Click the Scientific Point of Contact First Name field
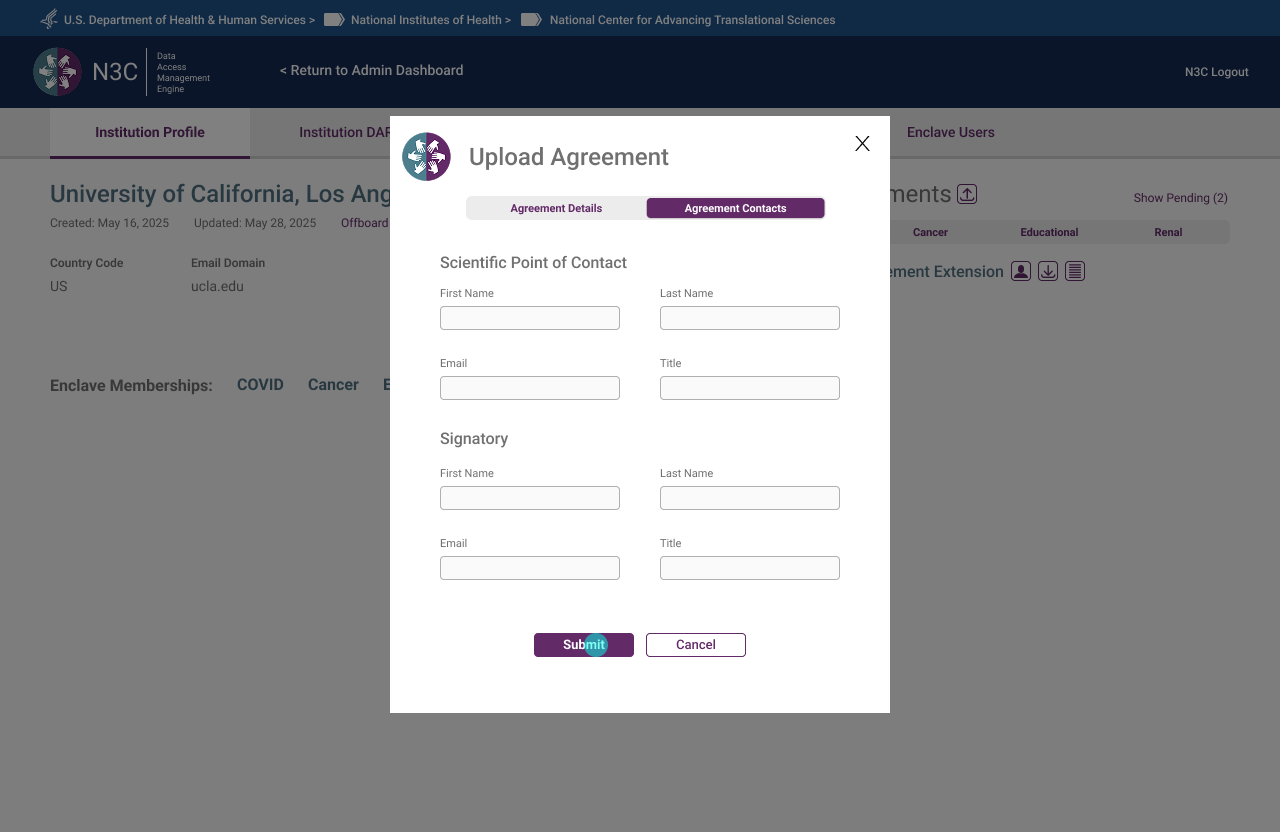Image resolution: width=1280 pixels, height=832 pixels. (529, 317)
